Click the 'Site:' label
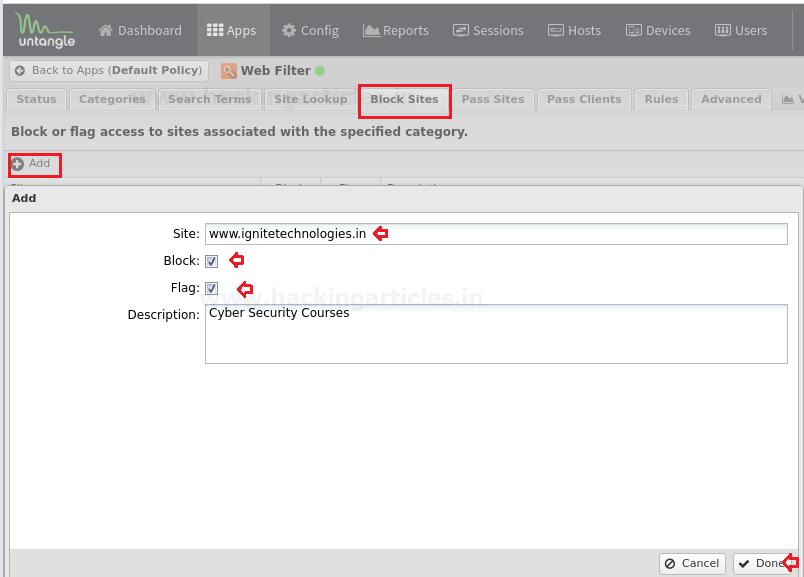Viewport: 804px width, 577px height. pos(186,234)
